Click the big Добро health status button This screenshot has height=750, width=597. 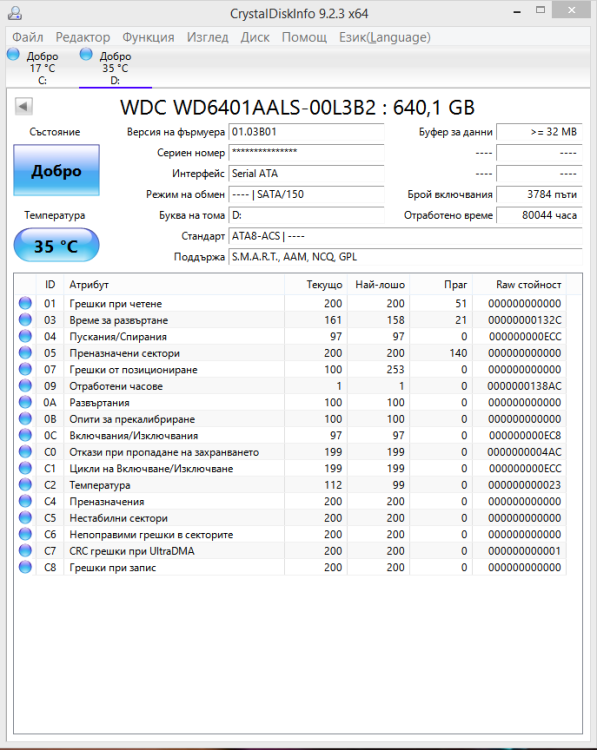(56, 170)
